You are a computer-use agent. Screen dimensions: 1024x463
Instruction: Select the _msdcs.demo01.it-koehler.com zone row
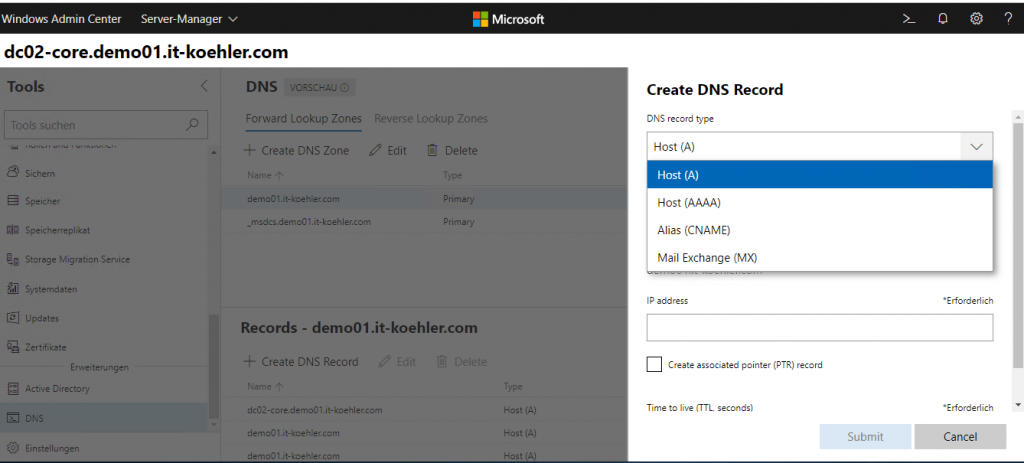click(x=424, y=221)
